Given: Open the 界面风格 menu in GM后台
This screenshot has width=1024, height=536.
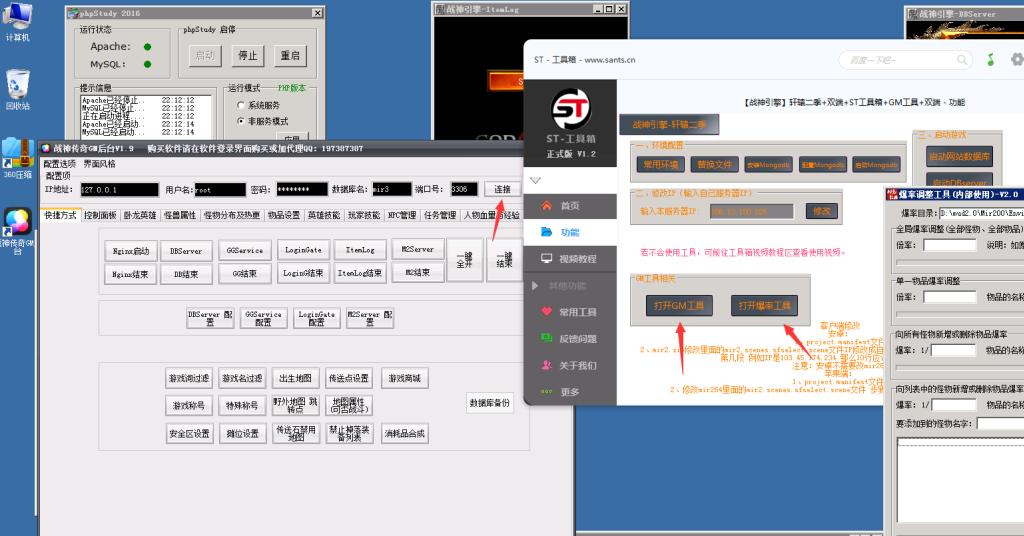Looking at the screenshot, I should pyautogui.click(x=99, y=164).
